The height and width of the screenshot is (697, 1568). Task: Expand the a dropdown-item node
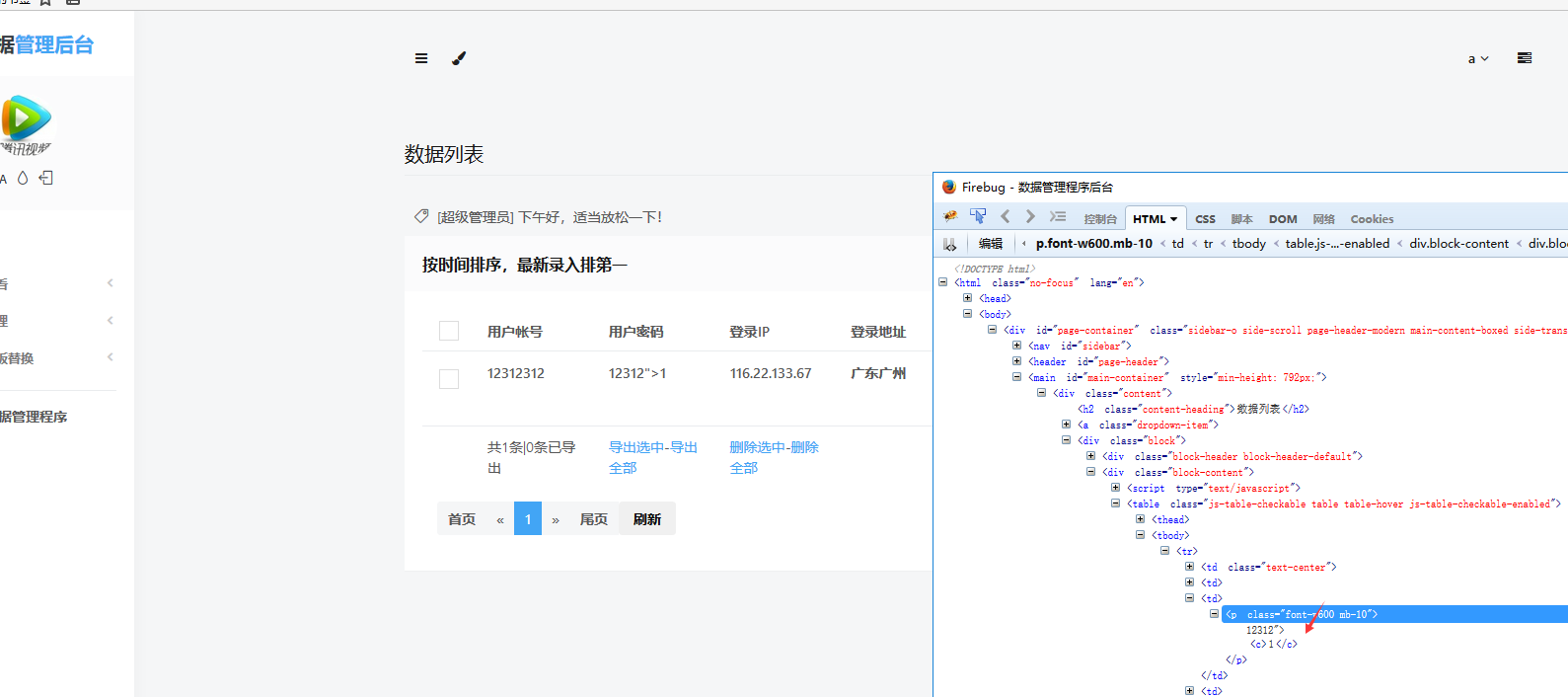1066,425
